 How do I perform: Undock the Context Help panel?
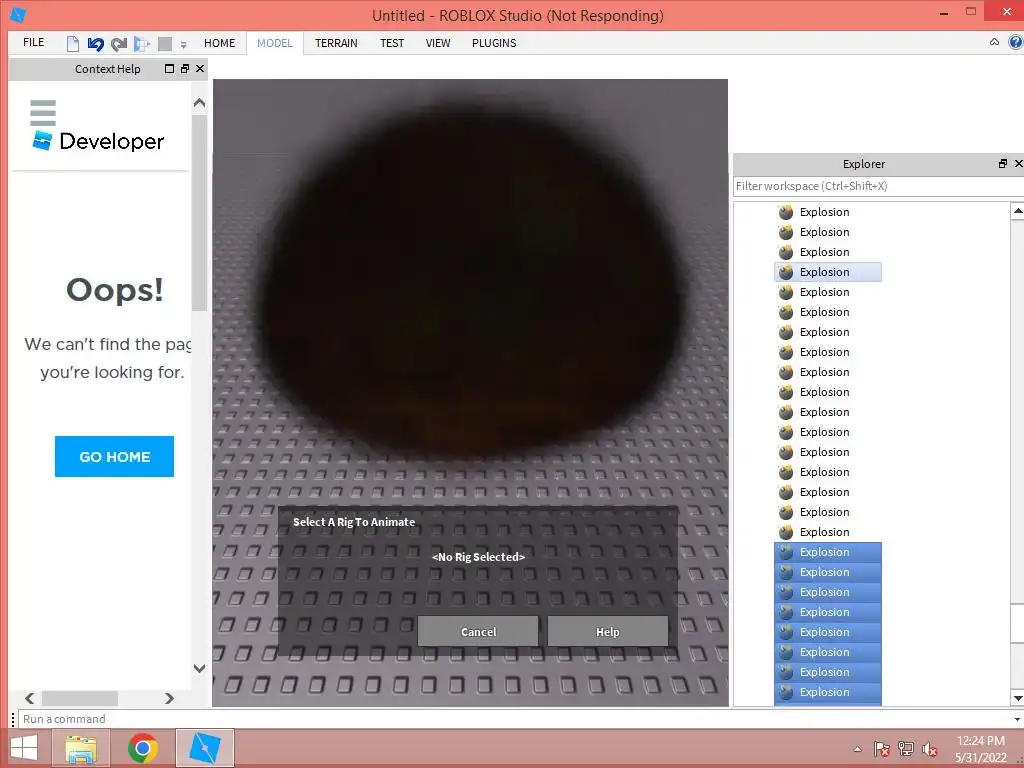[x=185, y=69]
